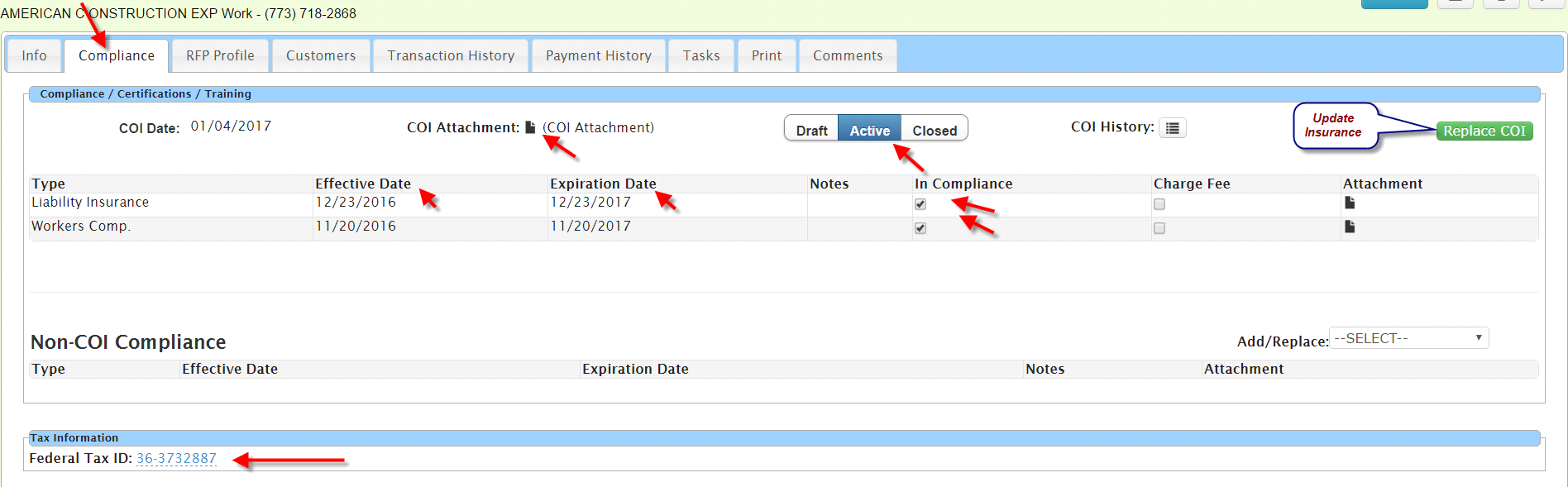Set COI status to Closed
The image size is (1568, 487).
[x=935, y=130]
